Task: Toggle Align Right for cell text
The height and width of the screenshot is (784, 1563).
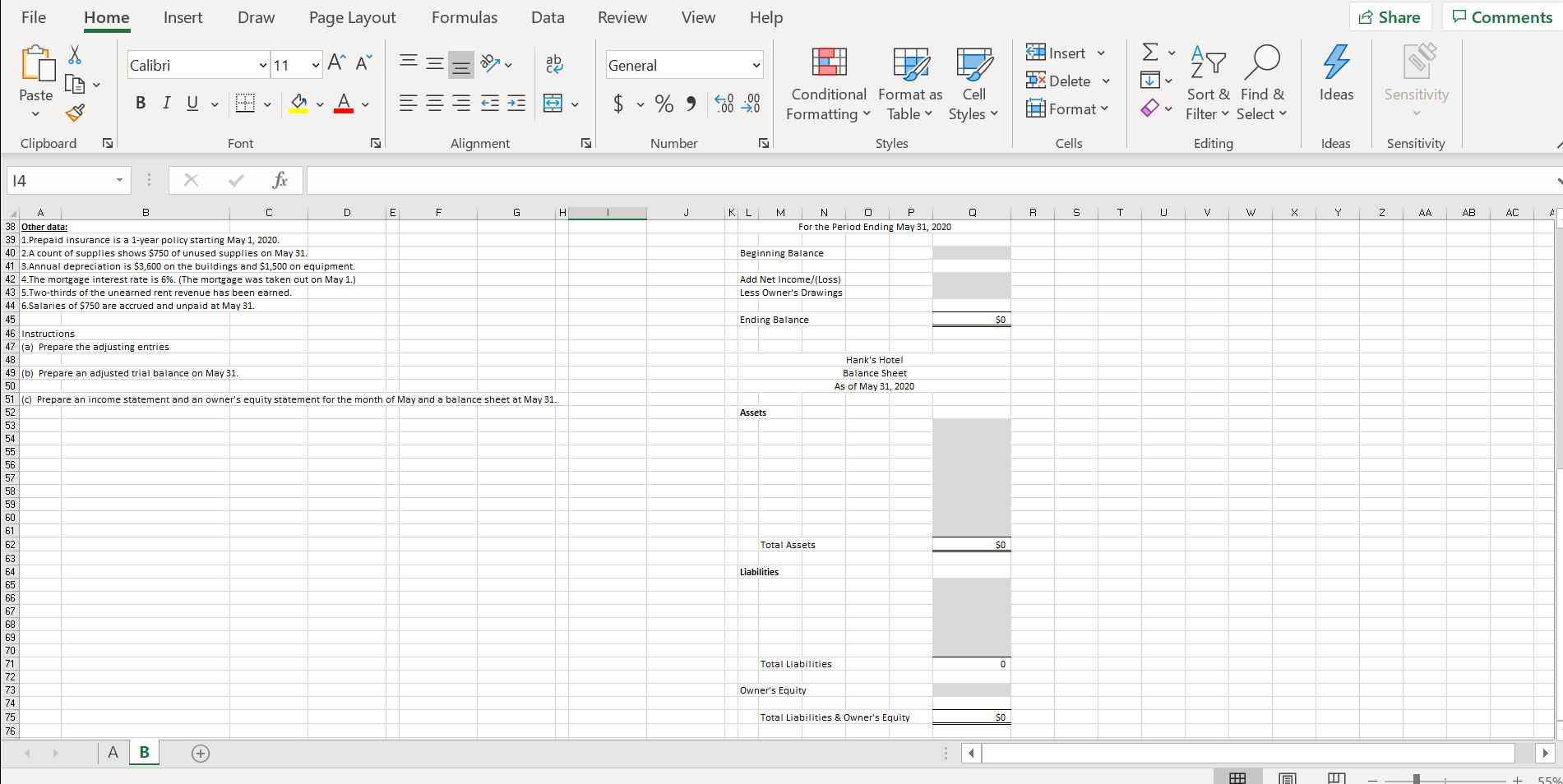Action: point(462,104)
